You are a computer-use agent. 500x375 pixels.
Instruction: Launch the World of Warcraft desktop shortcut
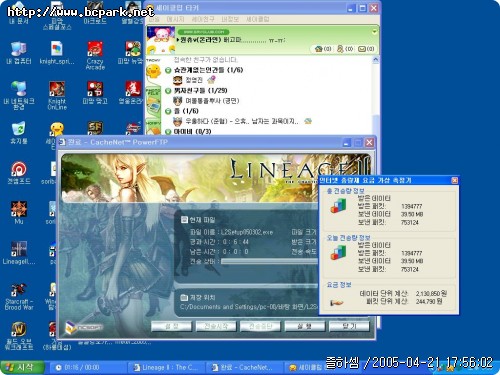click(19, 336)
